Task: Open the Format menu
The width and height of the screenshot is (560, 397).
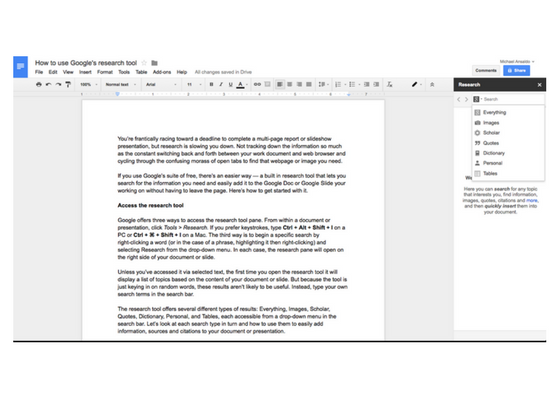Action: pyautogui.click(x=105, y=72)
